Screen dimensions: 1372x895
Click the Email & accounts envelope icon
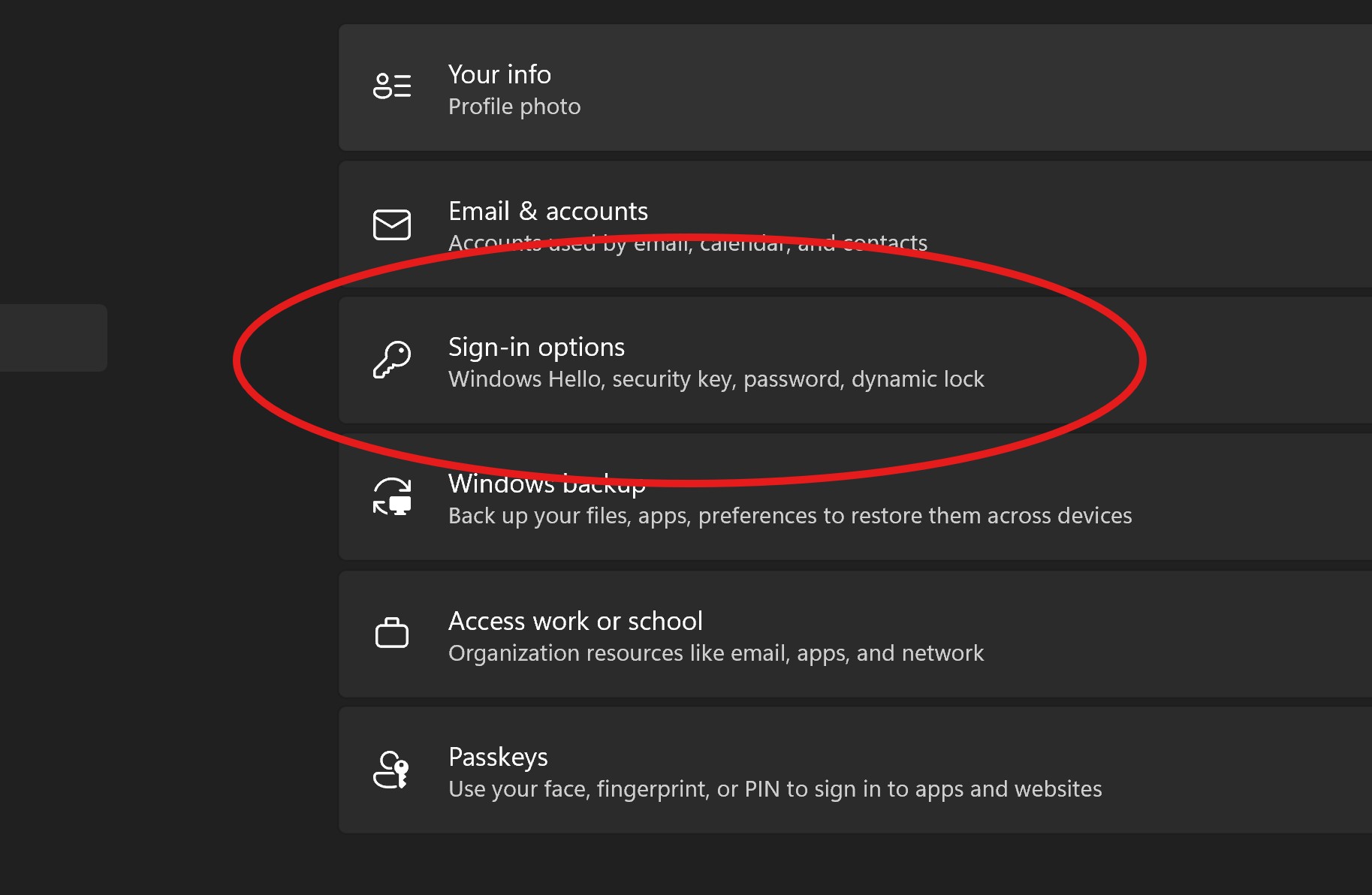point(392,224)
